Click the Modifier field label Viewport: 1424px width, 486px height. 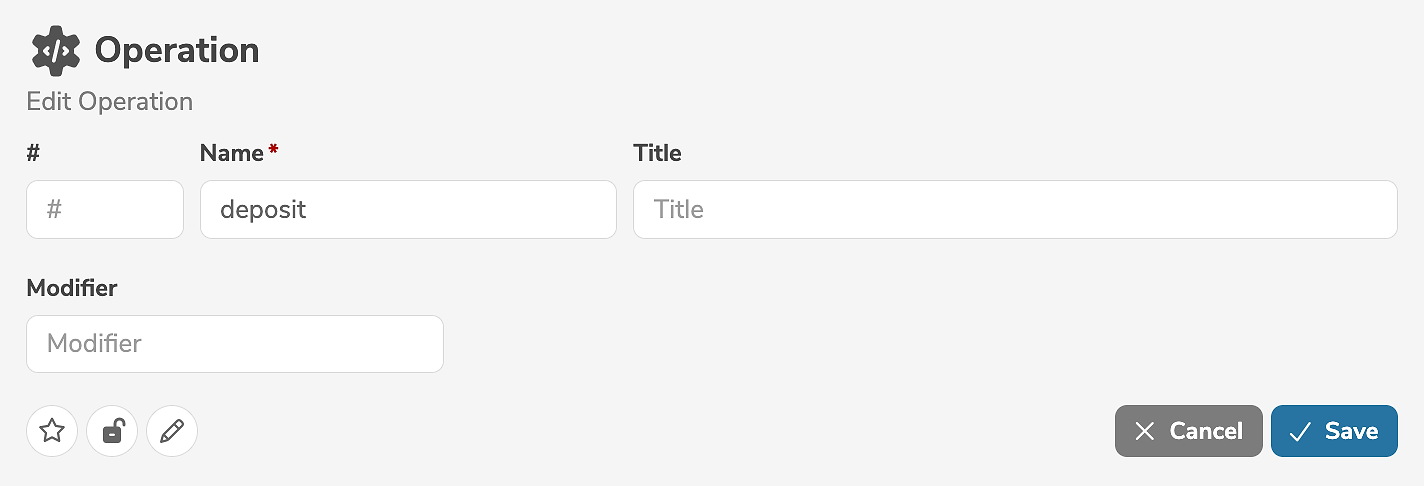pyautogui.click(x=72, y=288)
